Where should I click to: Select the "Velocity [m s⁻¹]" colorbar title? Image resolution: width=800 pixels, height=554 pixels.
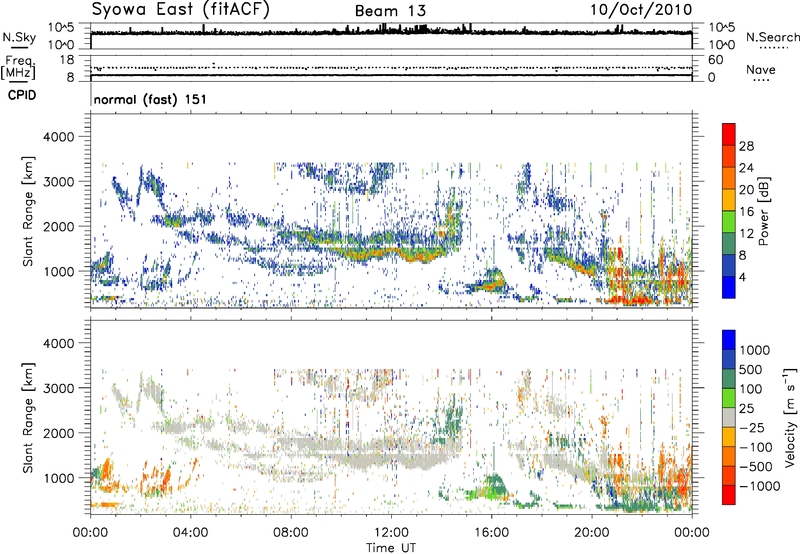point(790,417)
